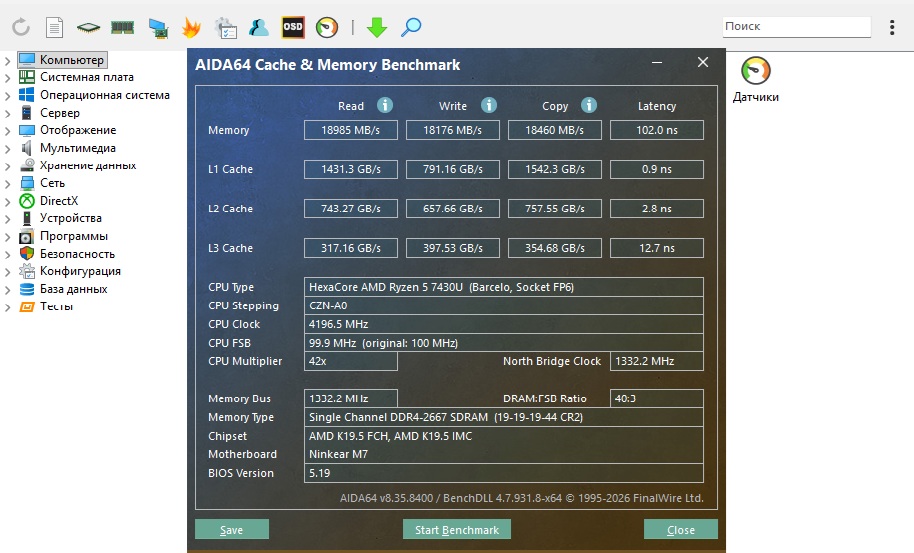Click North Bridge Clock value 1332.2 MHz
The width and height of the screenshot is (914, 553).
coord(657,361)
